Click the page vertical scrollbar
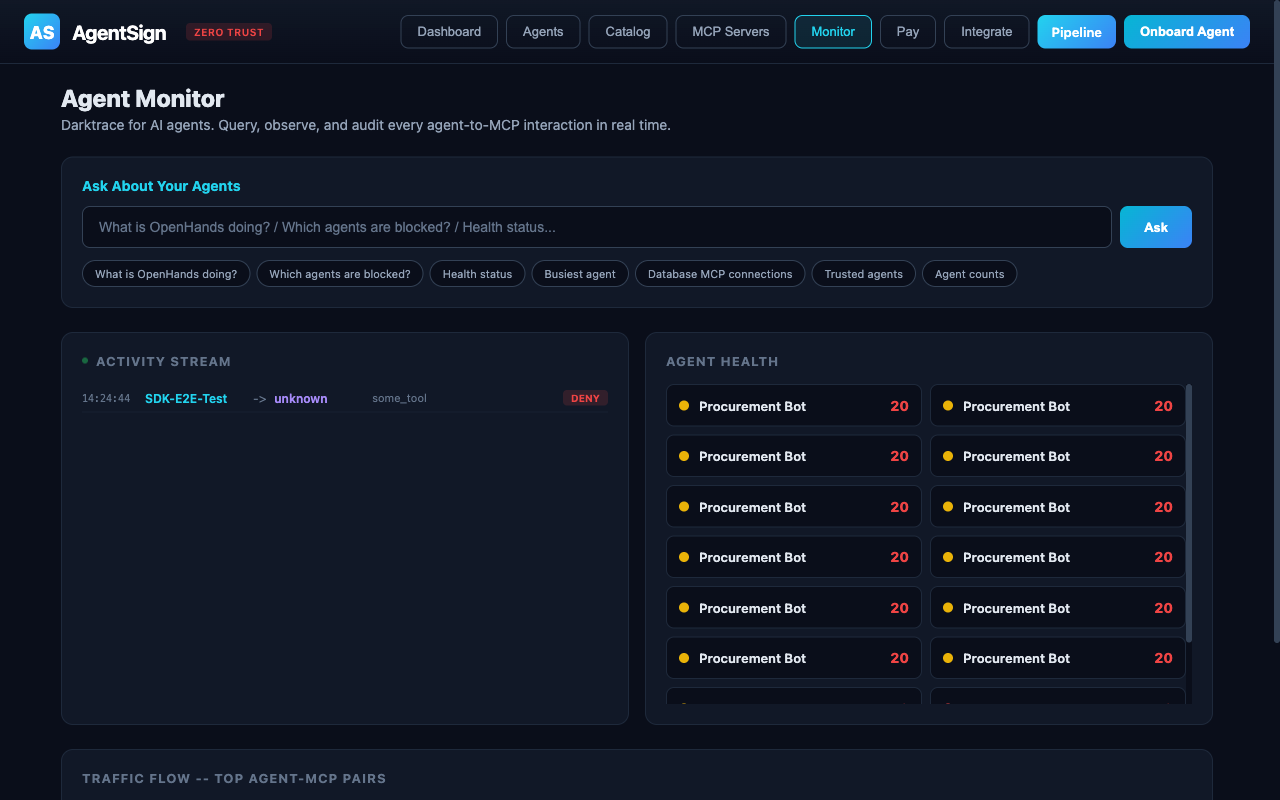The width and height of the screenshot is (1280, 800). (1275, 320)
